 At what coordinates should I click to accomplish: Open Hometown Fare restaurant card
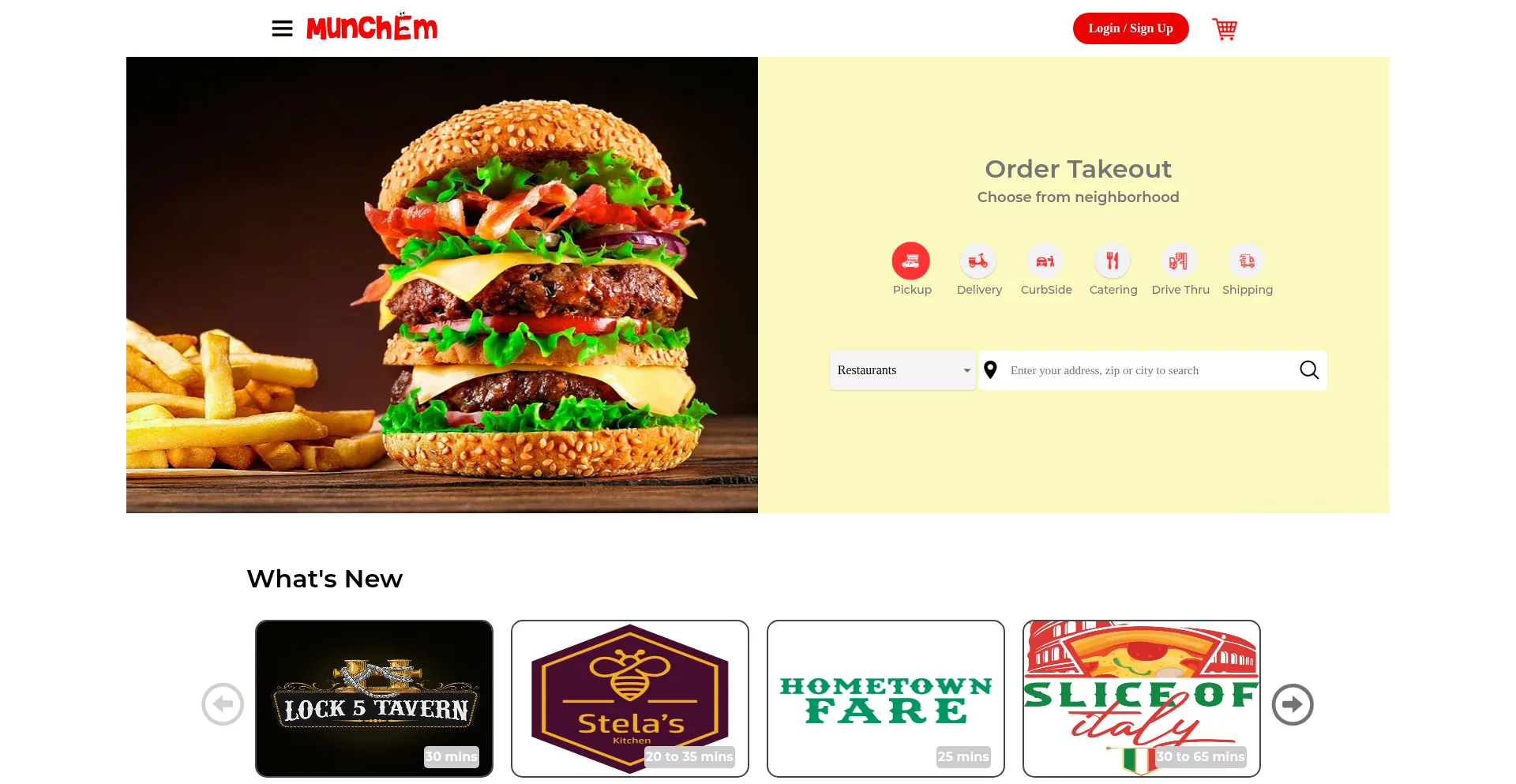[886, 699]
